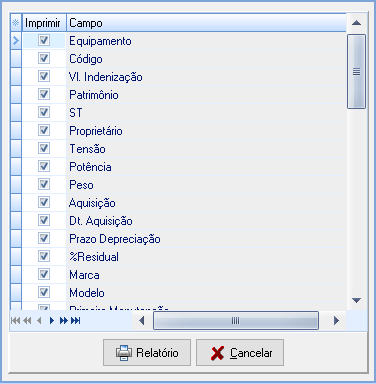Uncheck Imprimir for Patrimônio
This screenshot has width=376, height=384.
tap(44, 94)
